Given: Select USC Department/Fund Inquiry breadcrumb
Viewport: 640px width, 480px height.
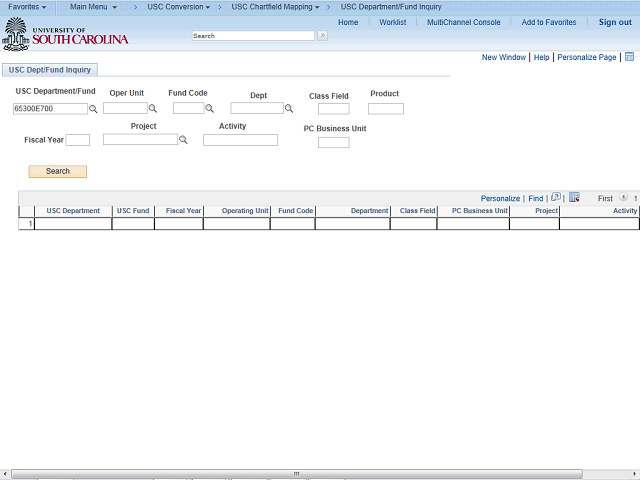Looking at the screenshot, I should (x=391, y=7).
